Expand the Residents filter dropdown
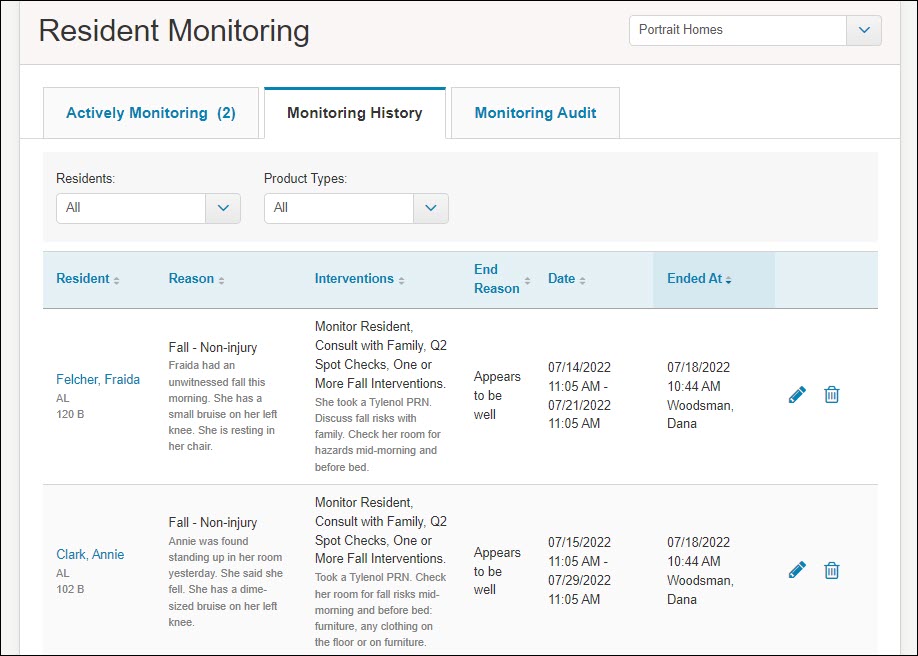This screenshot has height=656, width=918. 222,208
